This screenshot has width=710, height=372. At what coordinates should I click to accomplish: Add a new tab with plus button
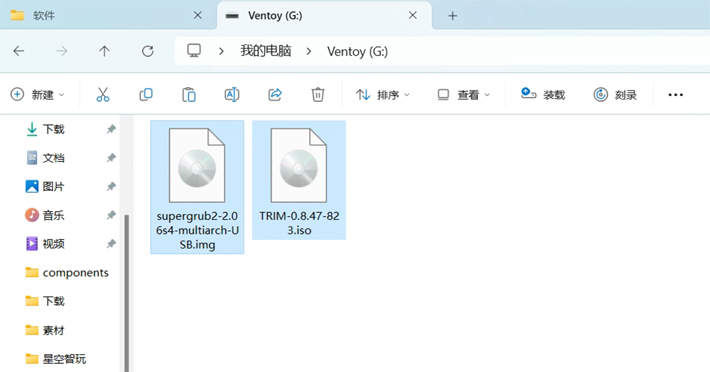tap(452, 16)
